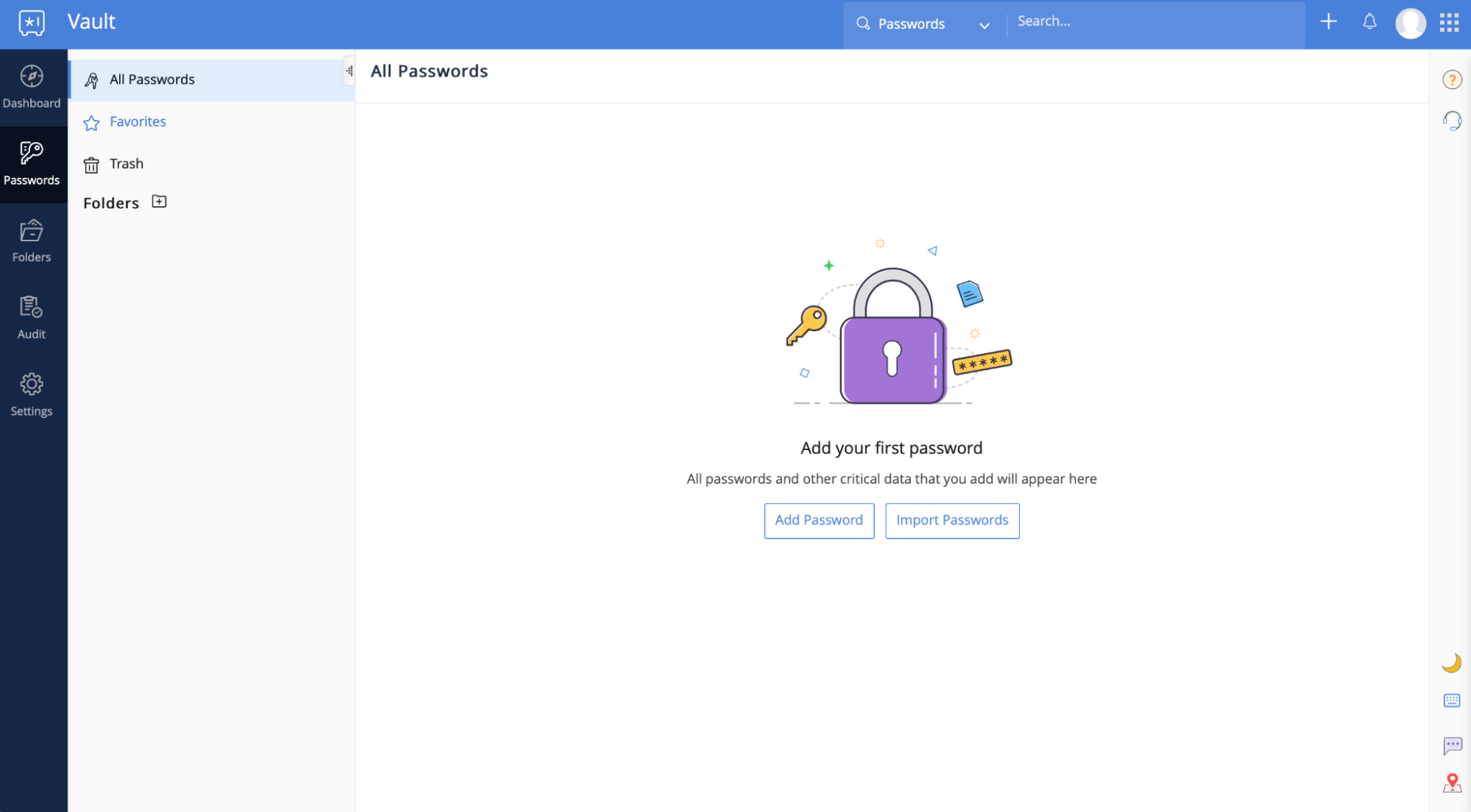Open the Audit section
Viewport: 1471px width, 812px height.
pos(31,316)
